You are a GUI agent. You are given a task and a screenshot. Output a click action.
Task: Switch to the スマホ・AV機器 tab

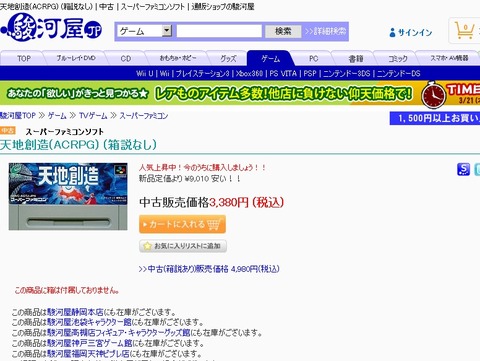(x=449, y=58)
